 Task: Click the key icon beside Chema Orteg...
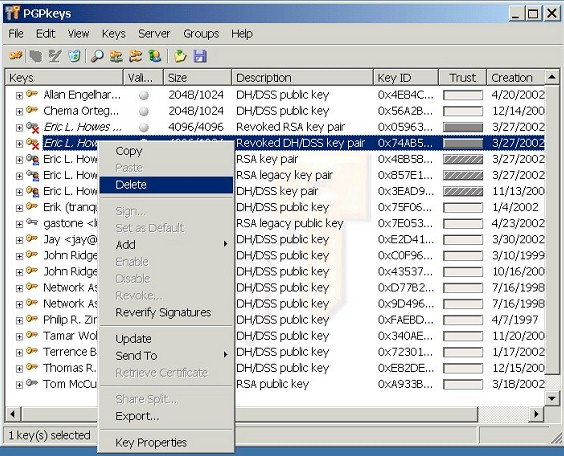tap(32, 110)
